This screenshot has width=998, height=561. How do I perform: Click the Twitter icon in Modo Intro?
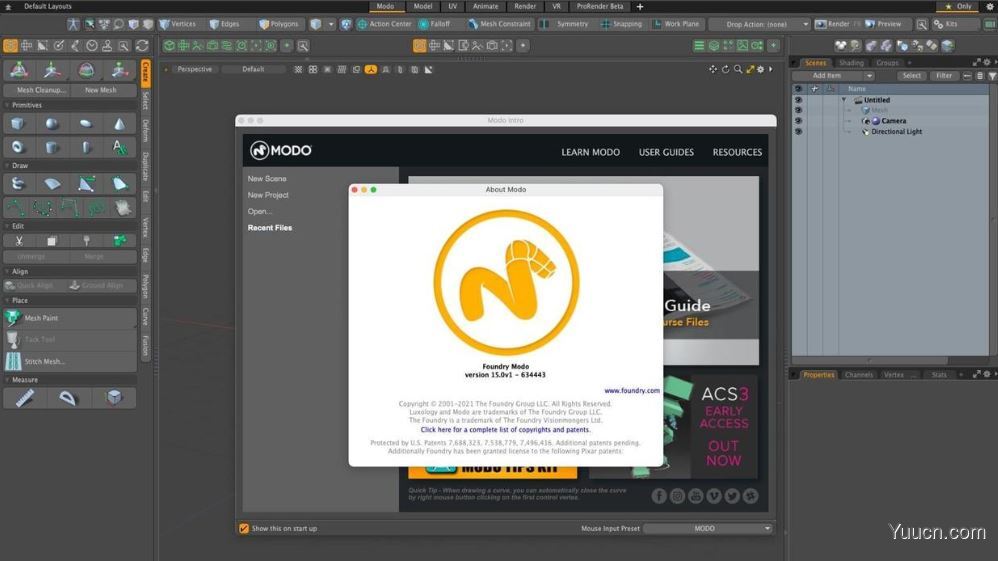pos(732,496)
